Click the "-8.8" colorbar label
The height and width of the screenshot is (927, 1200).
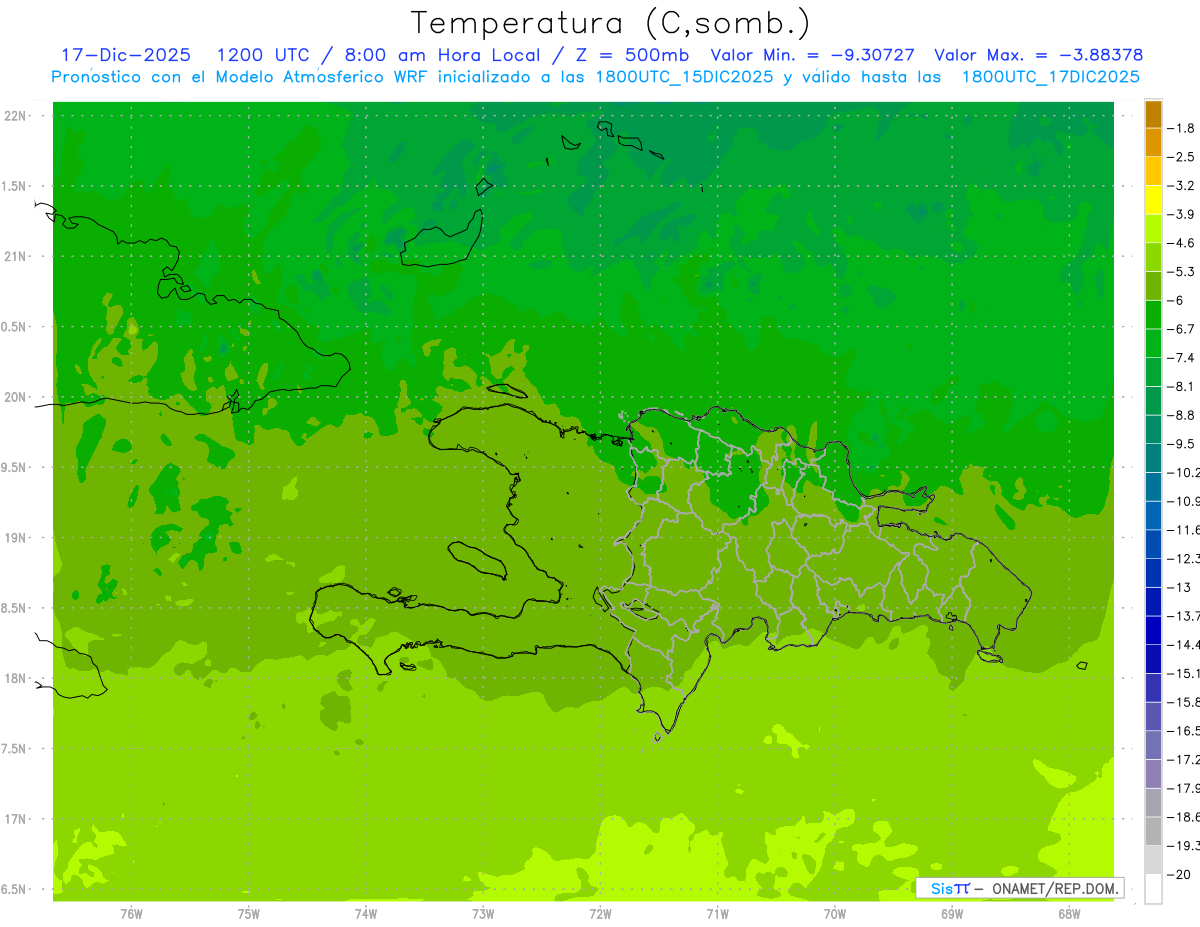[1182, 415]
